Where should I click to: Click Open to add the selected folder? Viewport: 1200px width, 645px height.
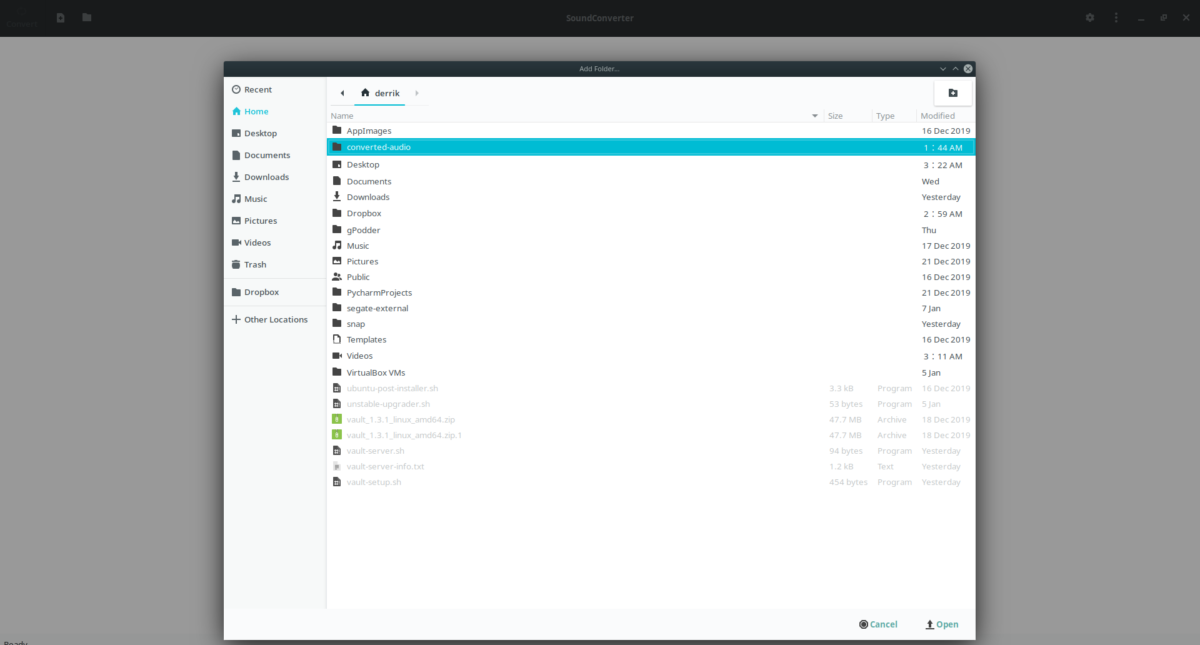pyautogui.click(x=941, y=623)
